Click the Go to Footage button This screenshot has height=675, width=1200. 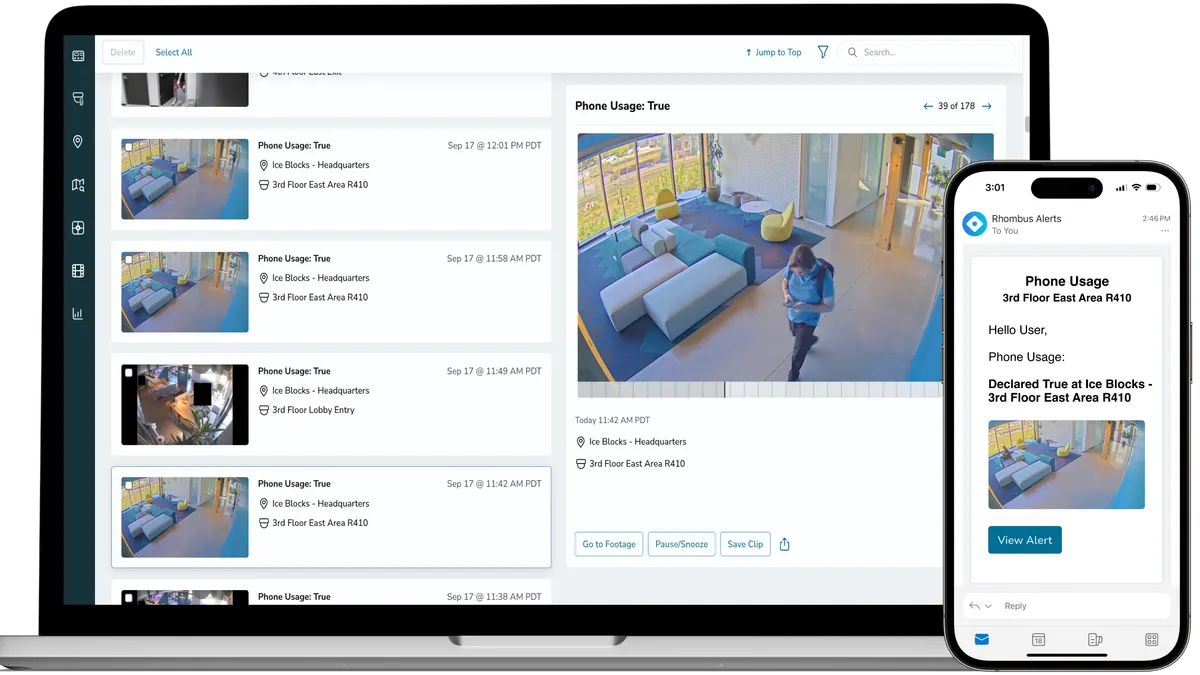pos(608,544)
